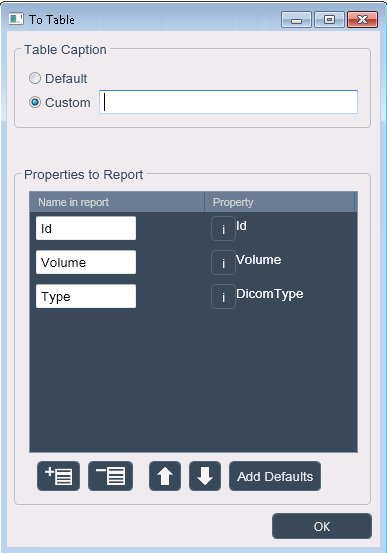Click the info icon beside Id property
Image resolution: width=387 pixels, height=553 pixels.
pos(223,229)
